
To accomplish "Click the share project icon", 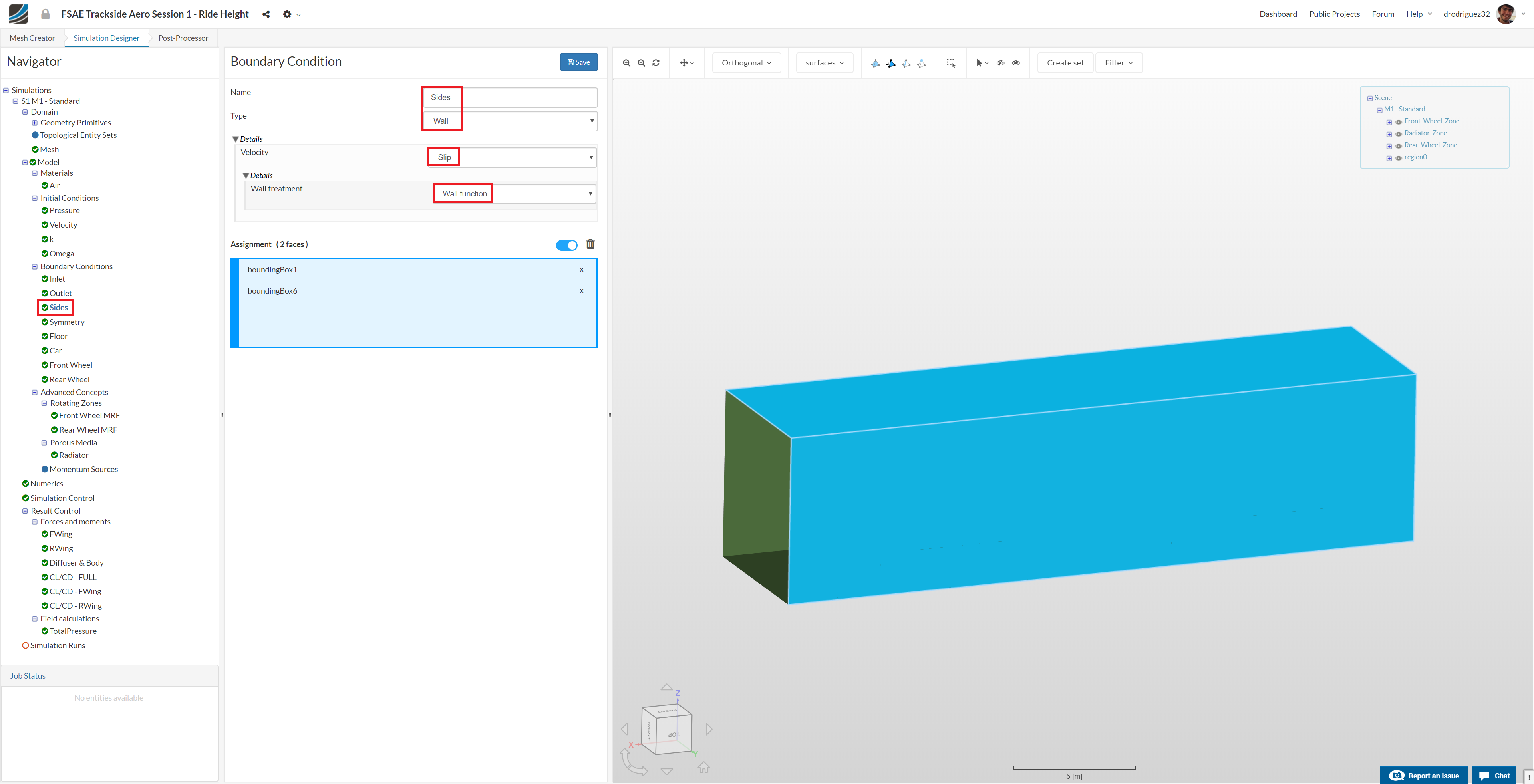I will click(266, 14).
